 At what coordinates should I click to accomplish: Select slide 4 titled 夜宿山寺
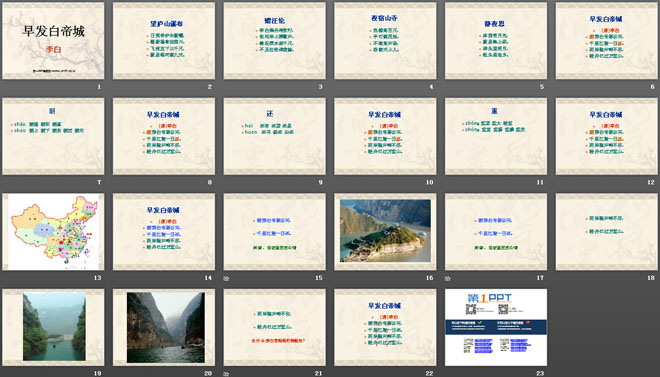click(x=385, y=40)
